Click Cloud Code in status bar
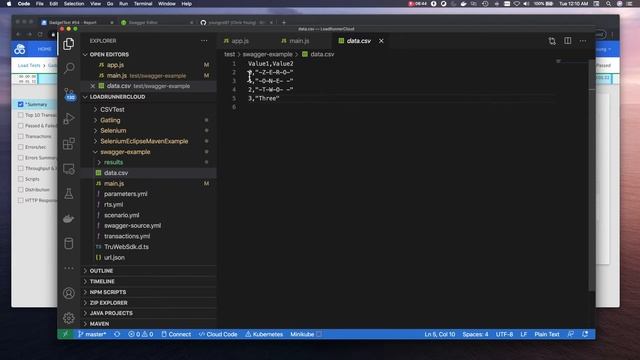Image resolution: width=640 pixels, height=360 pixels. point(218,334)
